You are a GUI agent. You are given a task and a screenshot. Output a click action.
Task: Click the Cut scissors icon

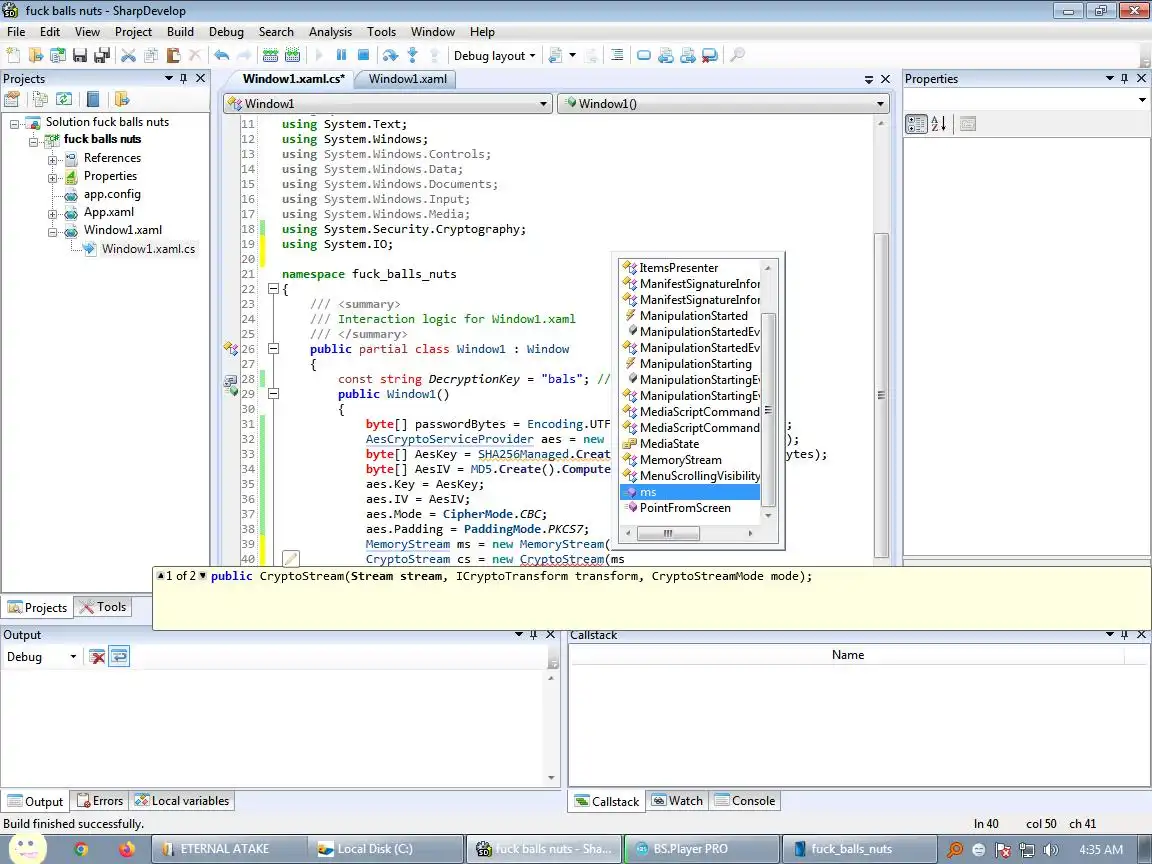point(128,56)
